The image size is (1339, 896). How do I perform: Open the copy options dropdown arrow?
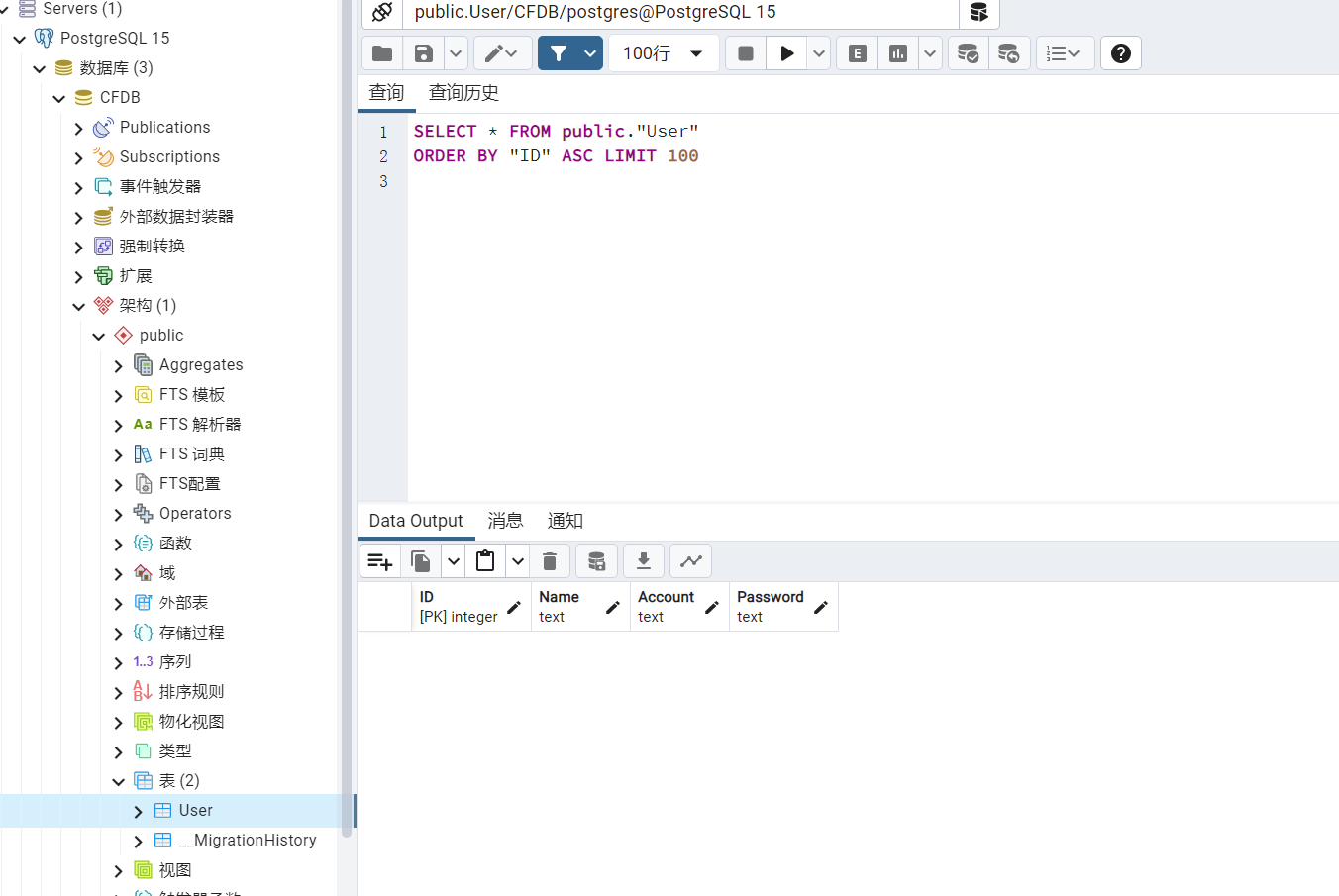pyautogui.click(x=453, y=561)
